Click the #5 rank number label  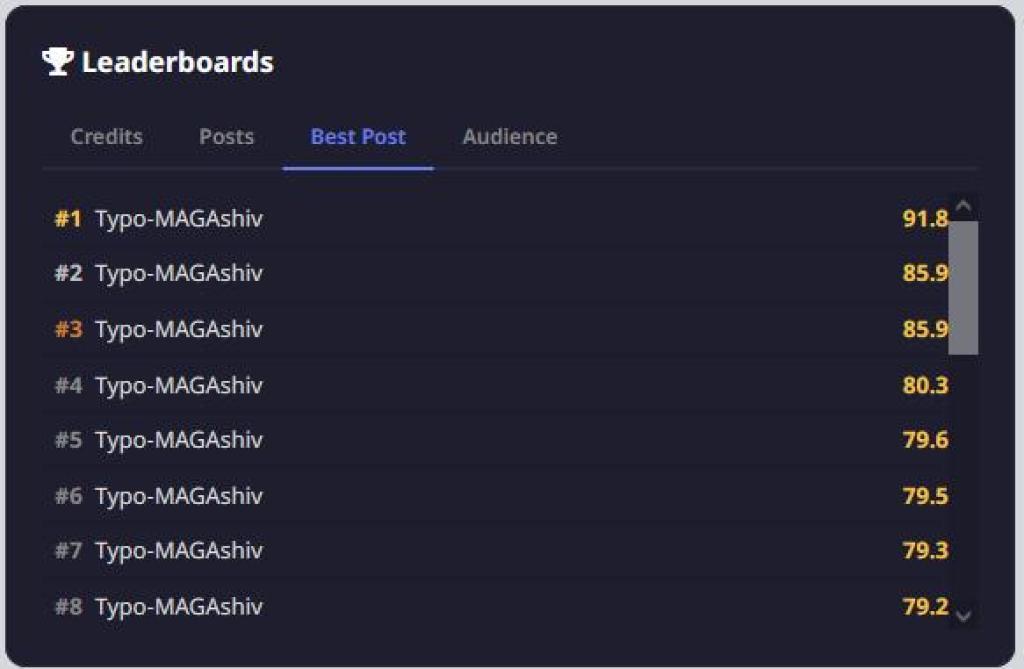(x=68, y=440)
